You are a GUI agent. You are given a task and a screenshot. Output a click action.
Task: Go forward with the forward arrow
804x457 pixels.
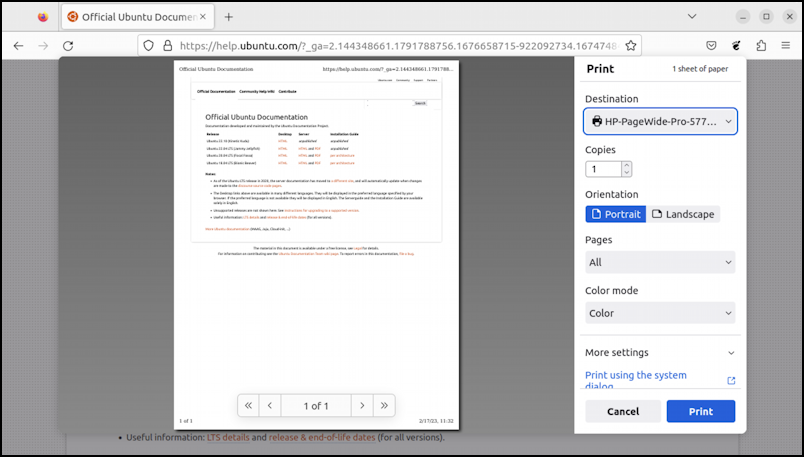click(43, 46)
